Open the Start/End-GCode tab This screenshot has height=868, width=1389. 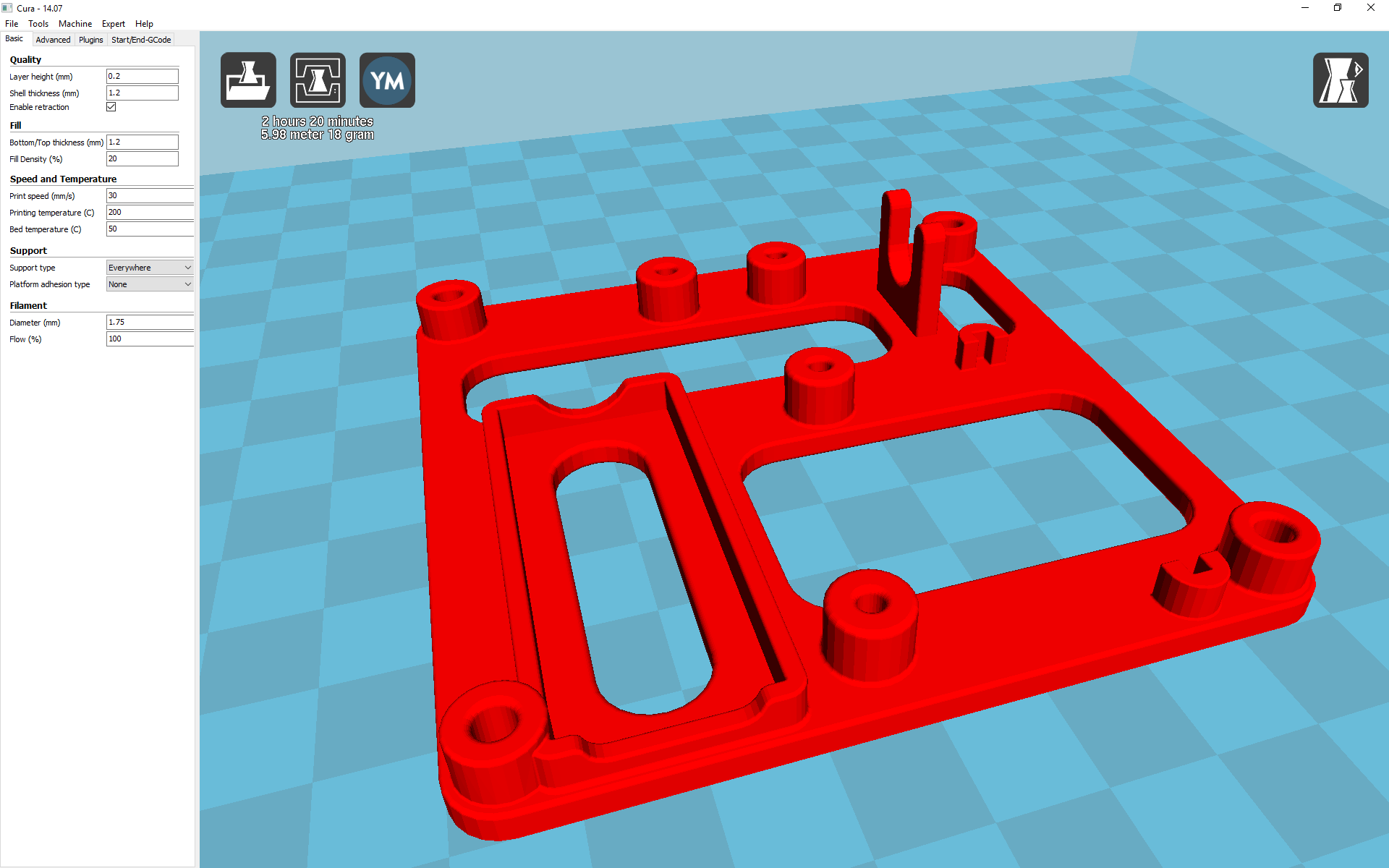[141, 40]
